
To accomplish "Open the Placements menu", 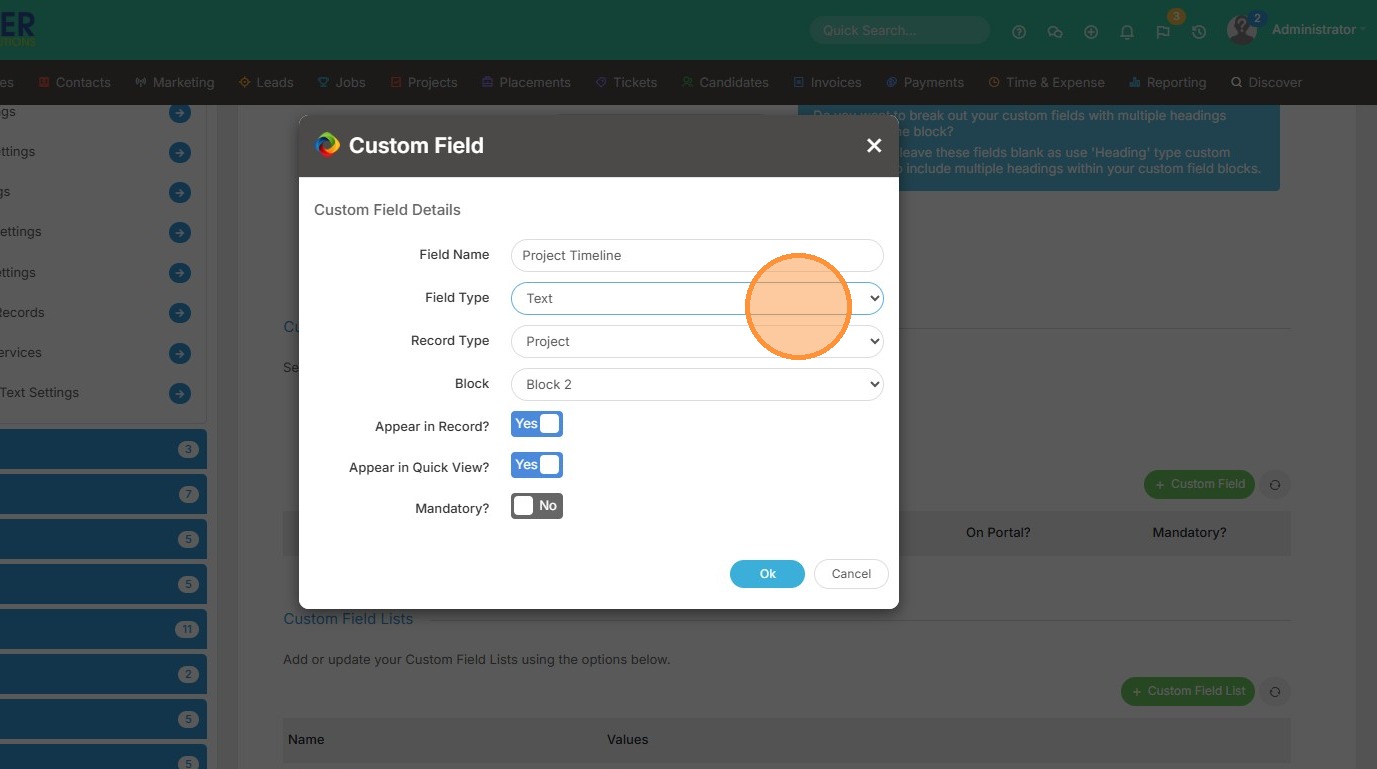I will click(526, 82).
